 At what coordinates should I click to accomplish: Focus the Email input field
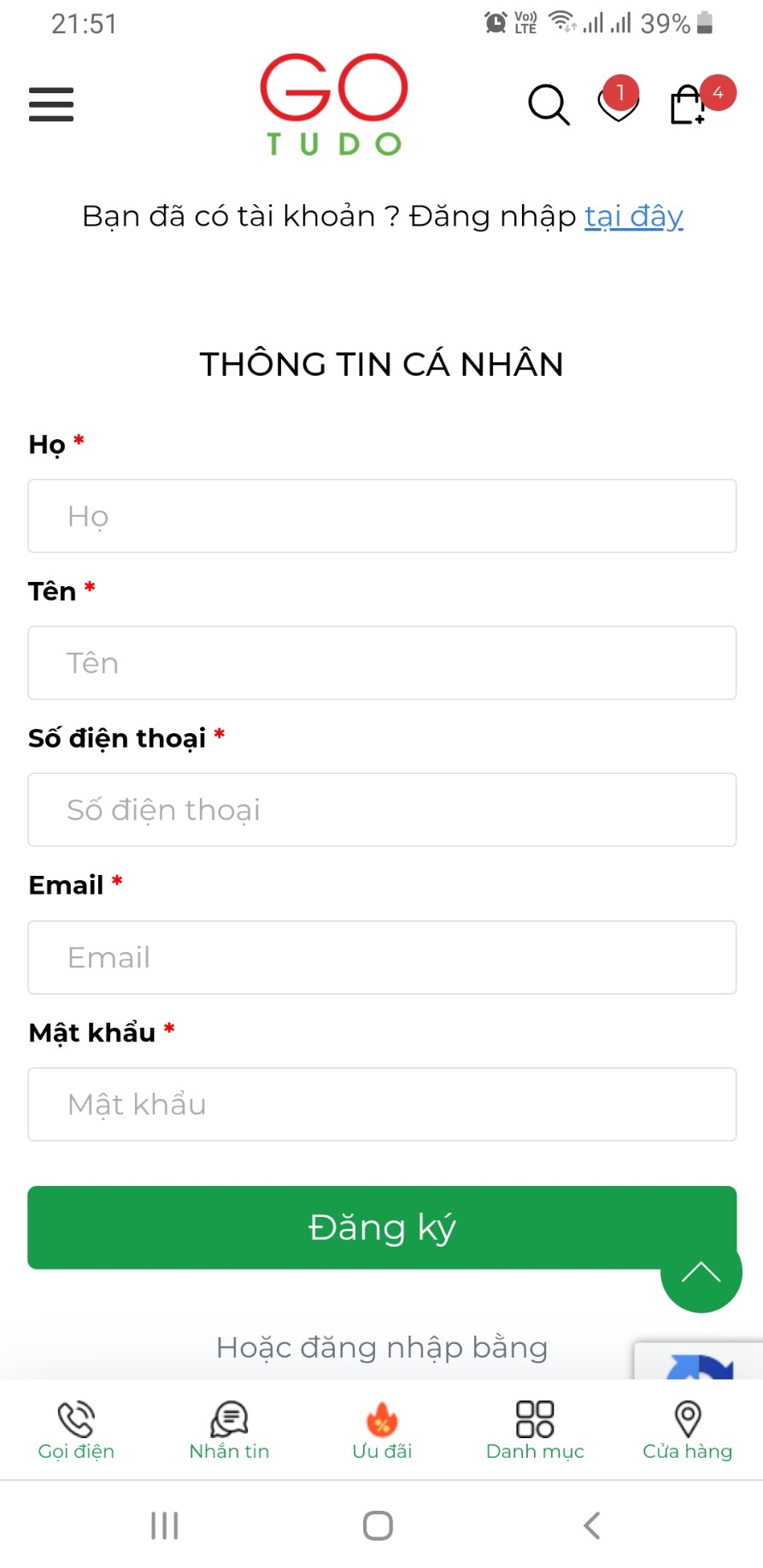coord(382,957)
